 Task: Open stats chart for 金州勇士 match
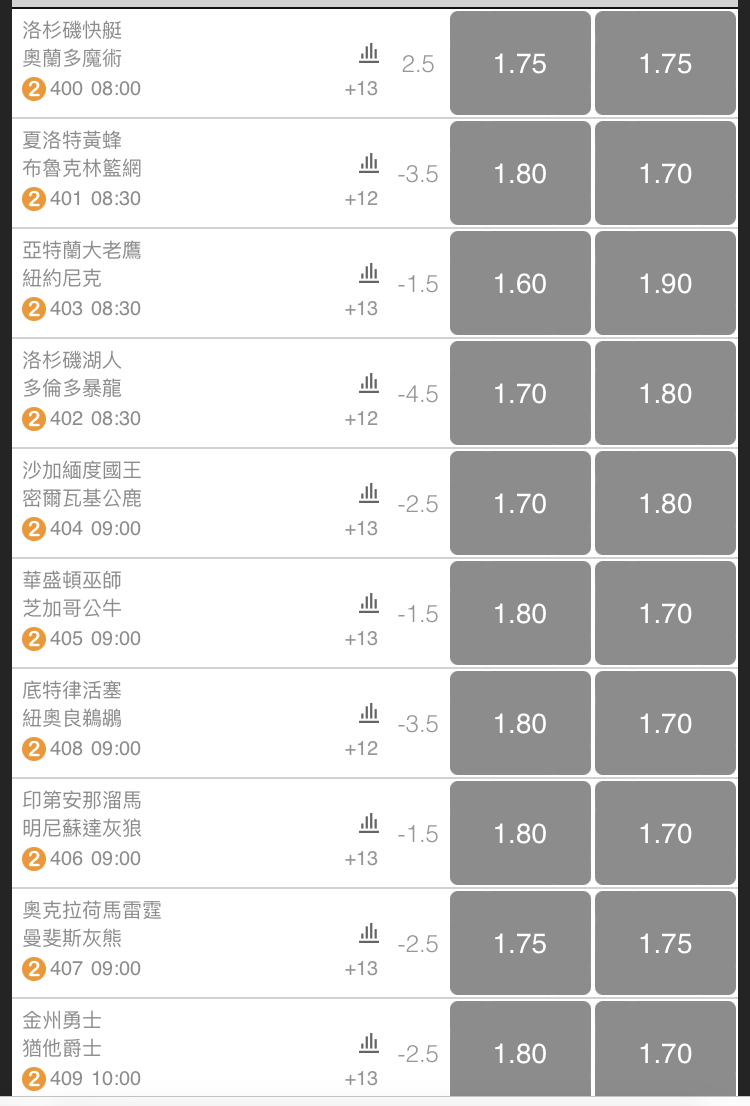[x=368, y=1043]
